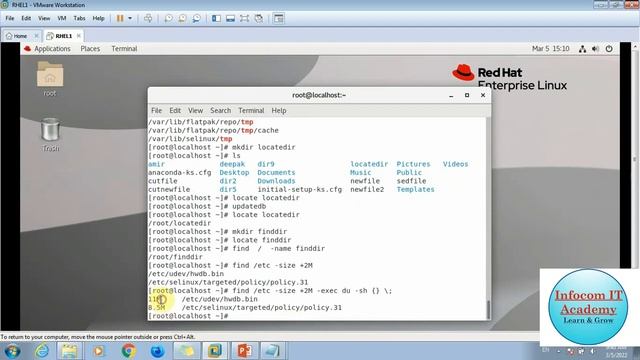Send Ctrl+Alt+Del to the VM from the toolbar
This screenshot has height=360, width=640.
pyautogui.click(x=148, y=18)
